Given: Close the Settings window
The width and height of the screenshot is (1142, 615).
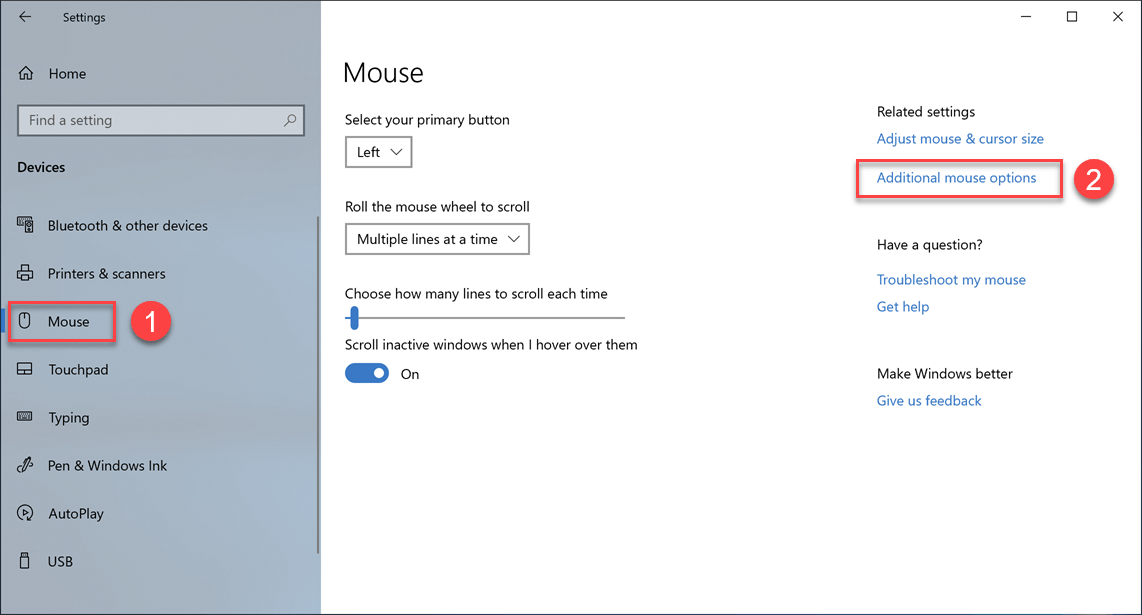Looking at the screenshot, I should tap(1117, 17).
